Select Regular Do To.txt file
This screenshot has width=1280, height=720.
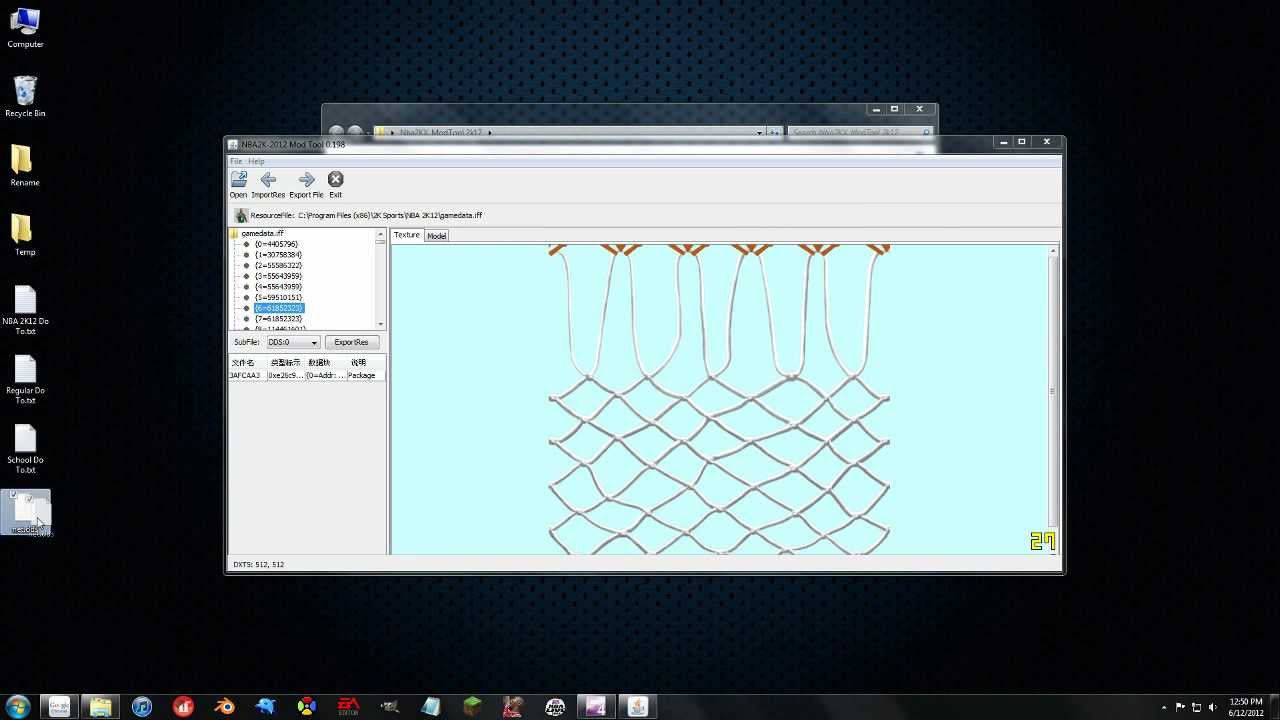(x=25, y=380)
